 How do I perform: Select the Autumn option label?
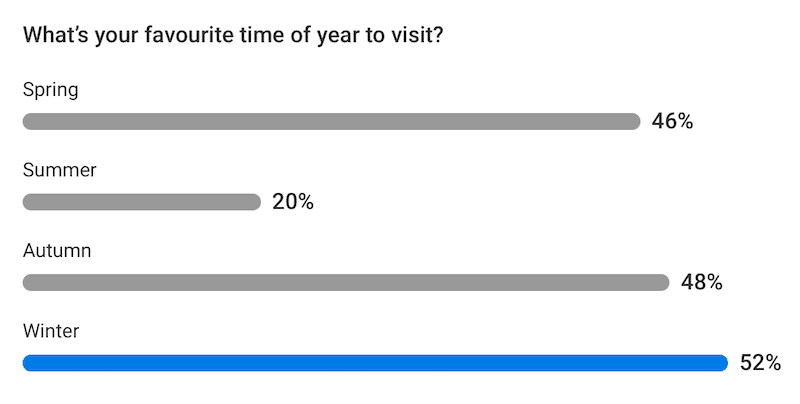pos(57,250)
